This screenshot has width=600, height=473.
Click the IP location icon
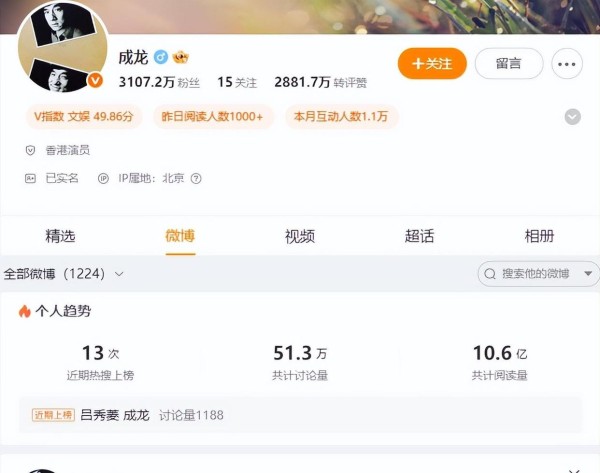[x=103, y=179]
